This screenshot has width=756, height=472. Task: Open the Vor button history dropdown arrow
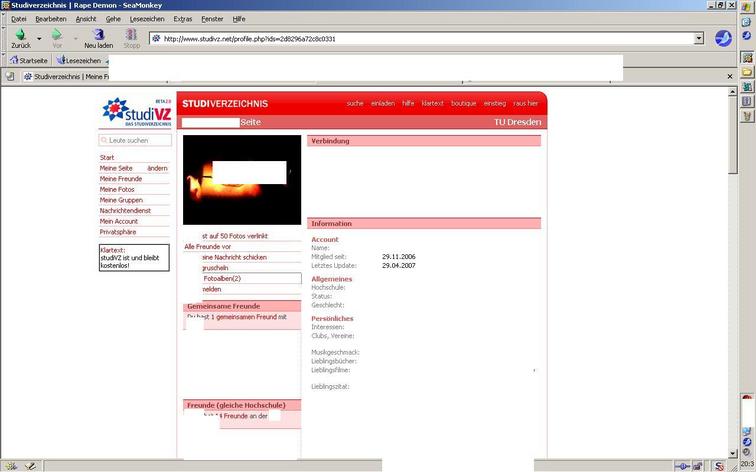pyautogui.click(x=76, y=39)
